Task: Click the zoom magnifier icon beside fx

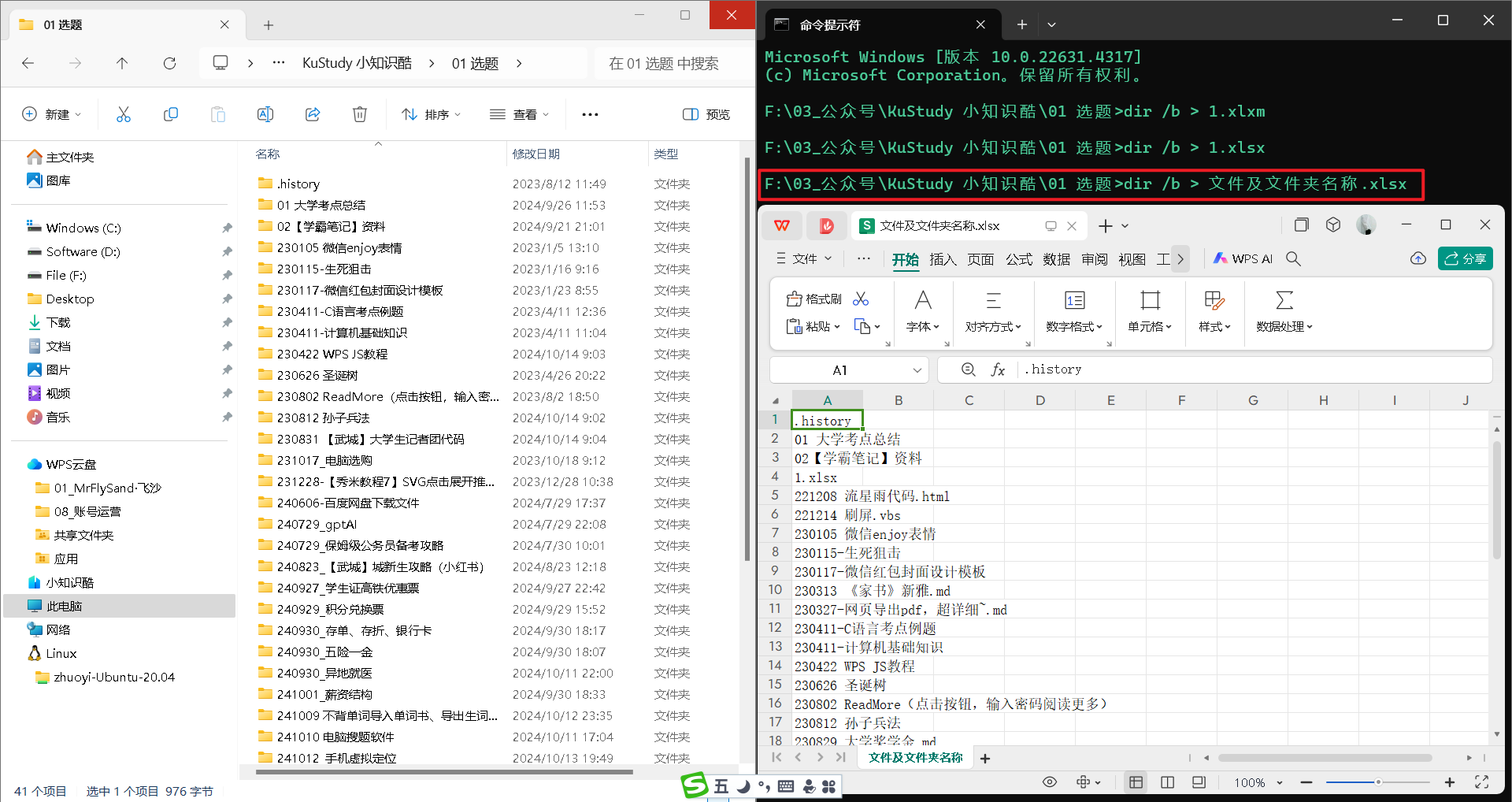Action: pyautogui.click(x=968, y=369)
